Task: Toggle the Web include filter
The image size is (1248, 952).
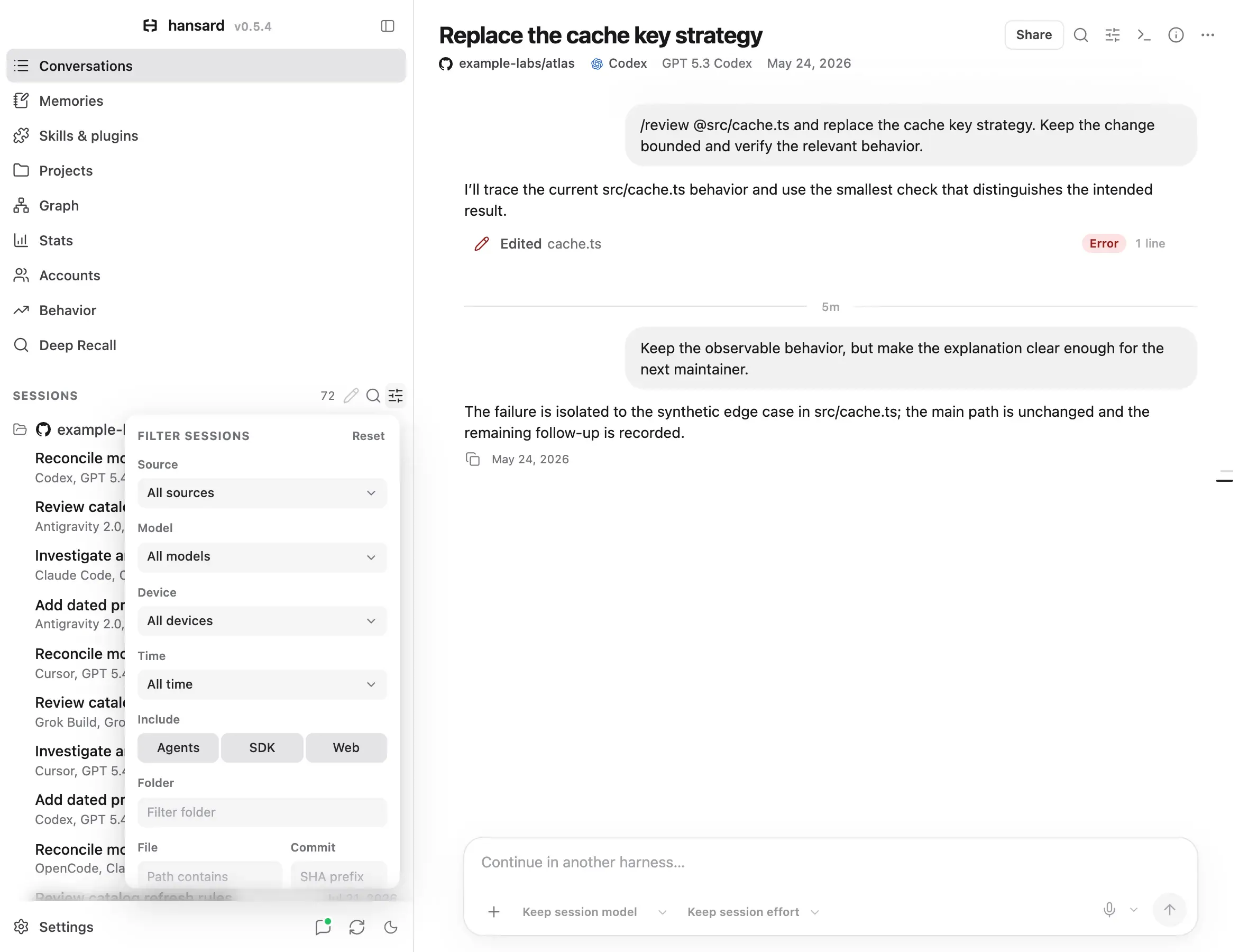Action: 346,747
